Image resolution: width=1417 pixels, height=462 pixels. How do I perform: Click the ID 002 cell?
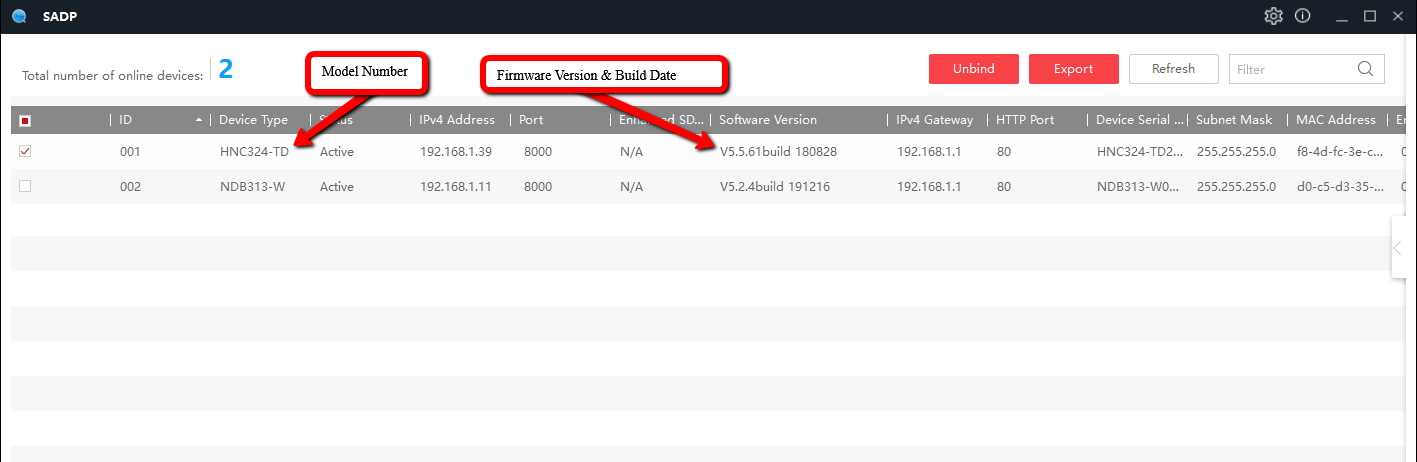tap(130, 186)
